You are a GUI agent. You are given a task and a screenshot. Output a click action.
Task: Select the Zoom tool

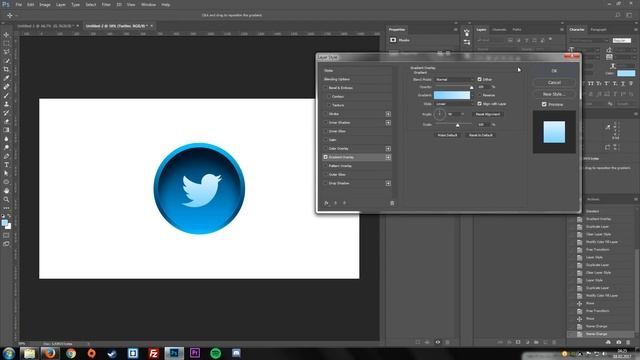click(6, 200)
